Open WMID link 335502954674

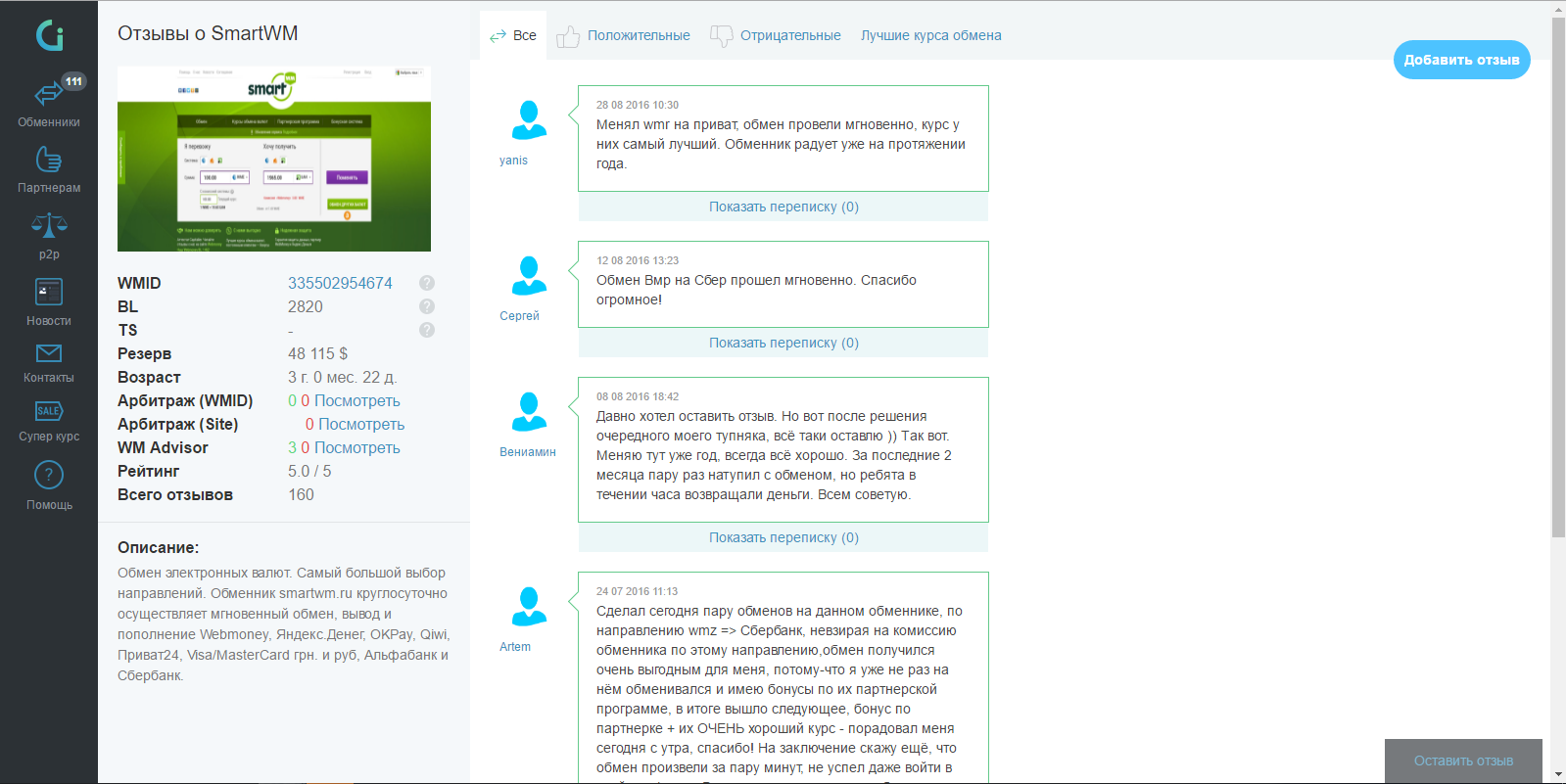pyautogui.click(x=340, y=283)
